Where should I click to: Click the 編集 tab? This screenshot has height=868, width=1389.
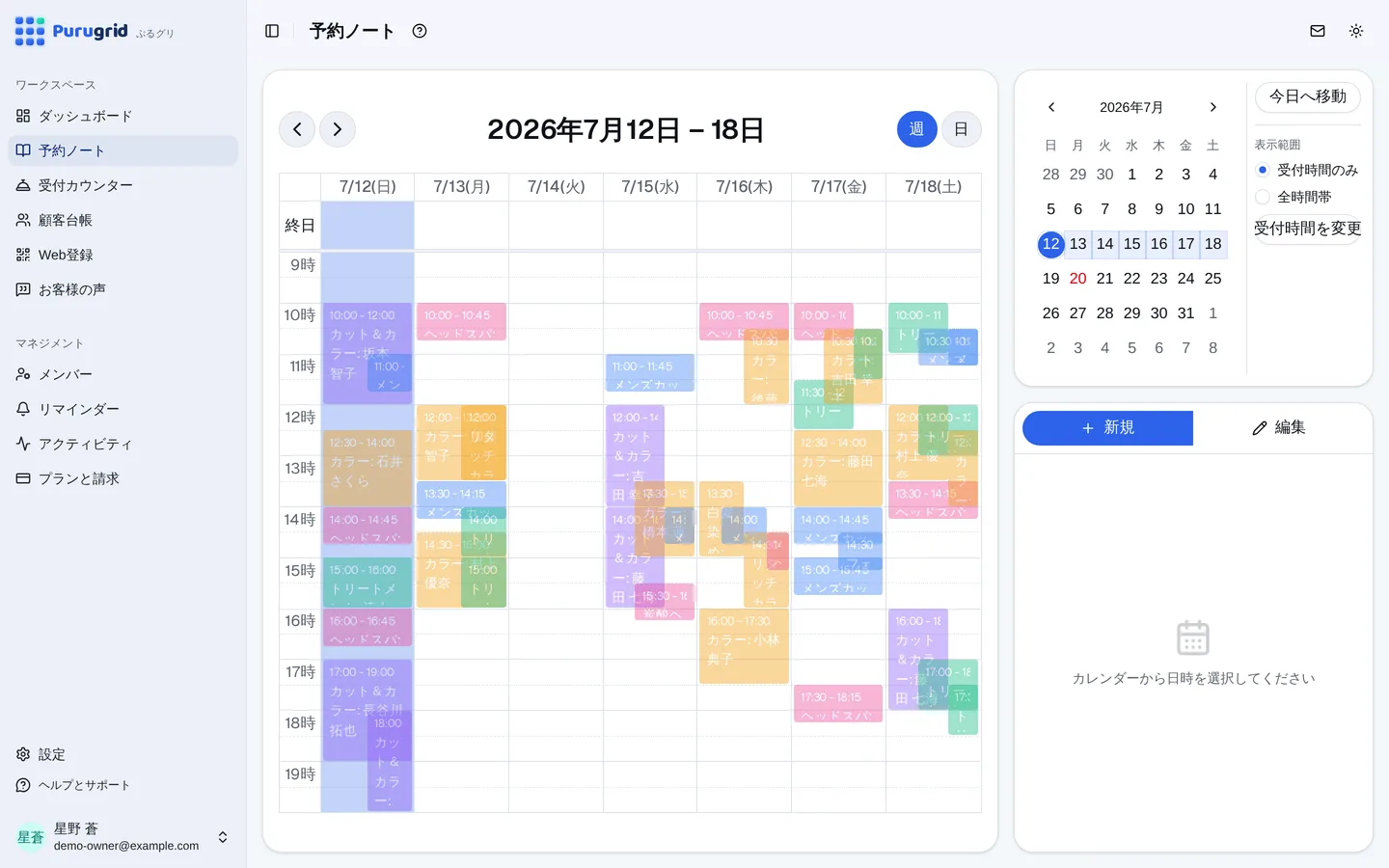[x=1279, y=428]
